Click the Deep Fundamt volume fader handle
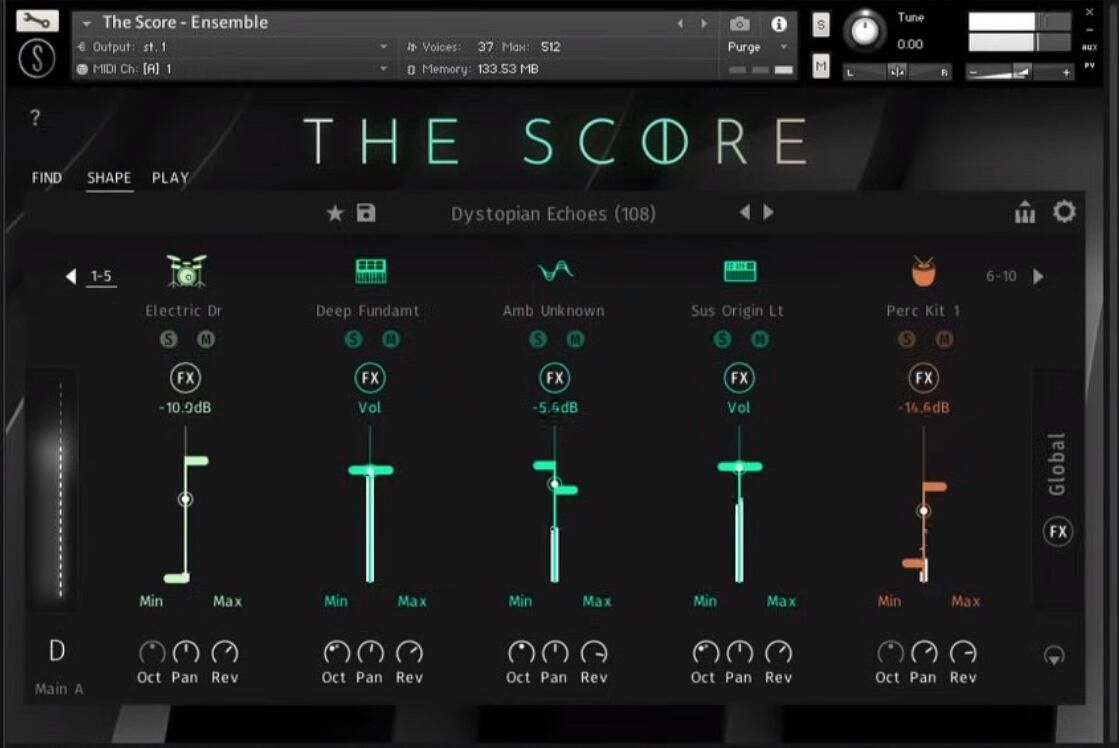The image size is (1119, 748). click(370, 470)
